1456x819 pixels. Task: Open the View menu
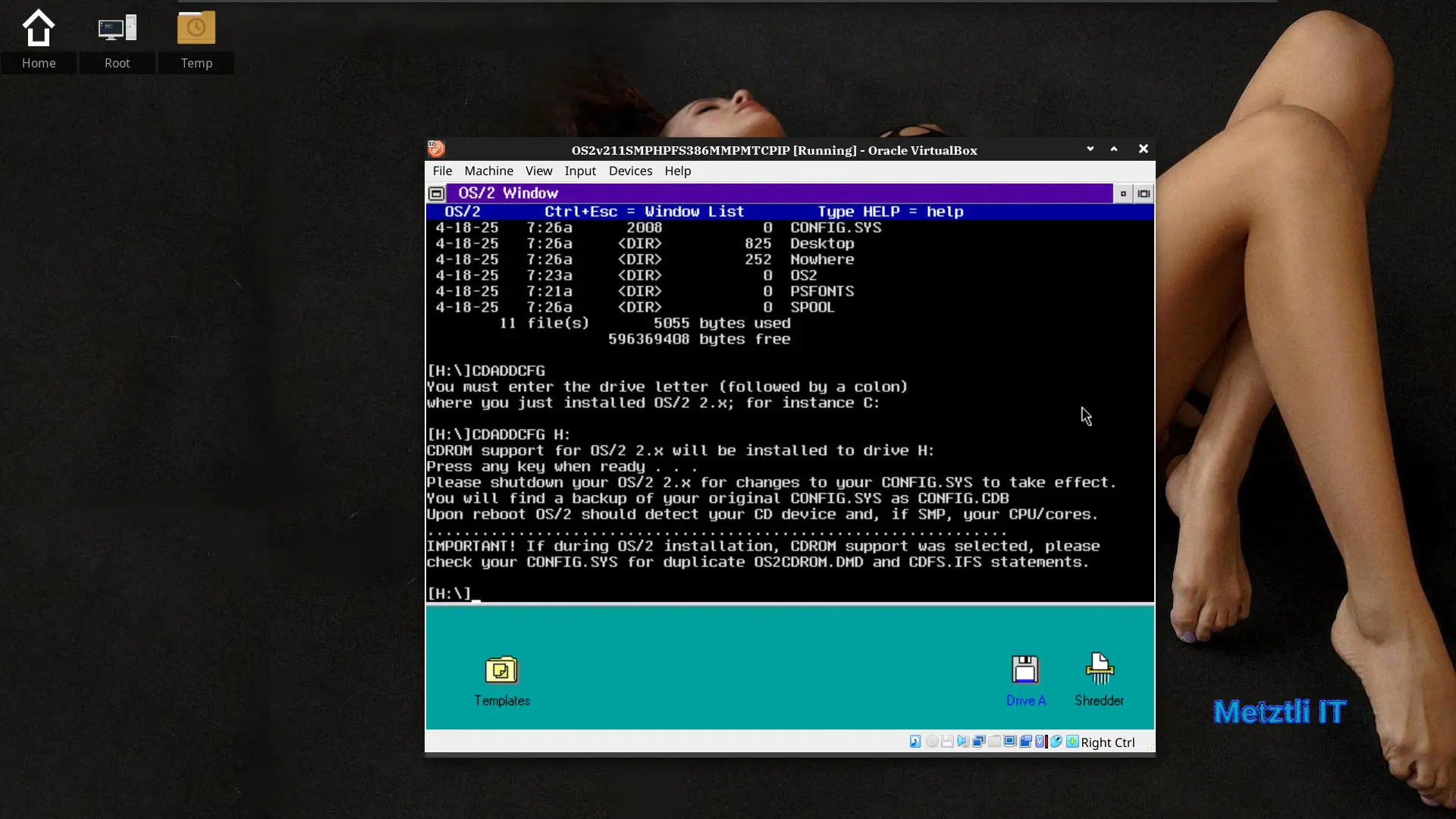pyautogui.click(x=539, y=171)
